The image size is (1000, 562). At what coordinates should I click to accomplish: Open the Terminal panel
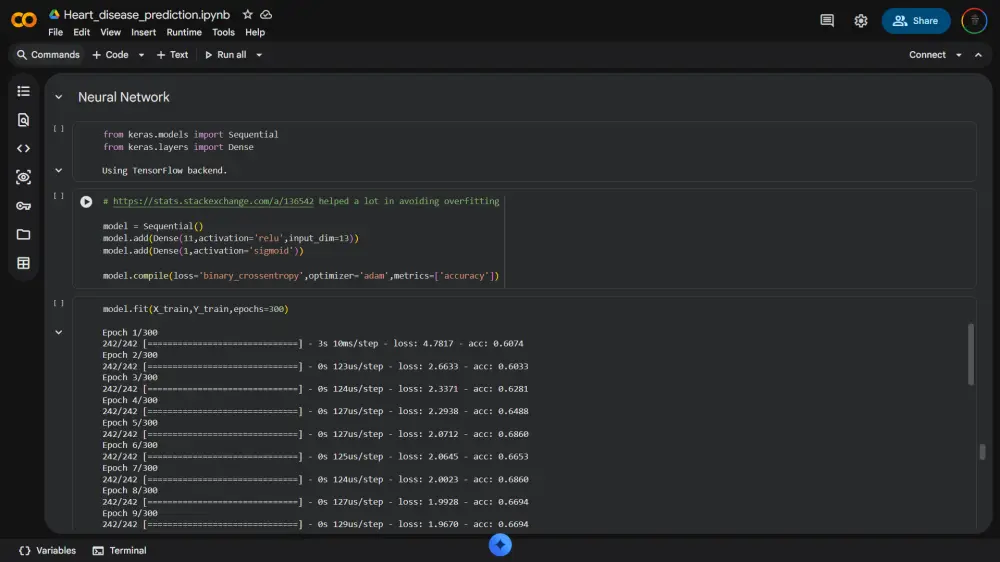point(119,551)
